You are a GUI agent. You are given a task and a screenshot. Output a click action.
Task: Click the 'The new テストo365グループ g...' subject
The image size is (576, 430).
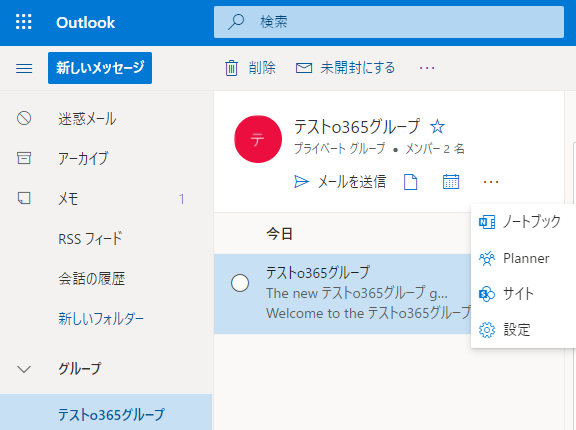coord(357,293)
